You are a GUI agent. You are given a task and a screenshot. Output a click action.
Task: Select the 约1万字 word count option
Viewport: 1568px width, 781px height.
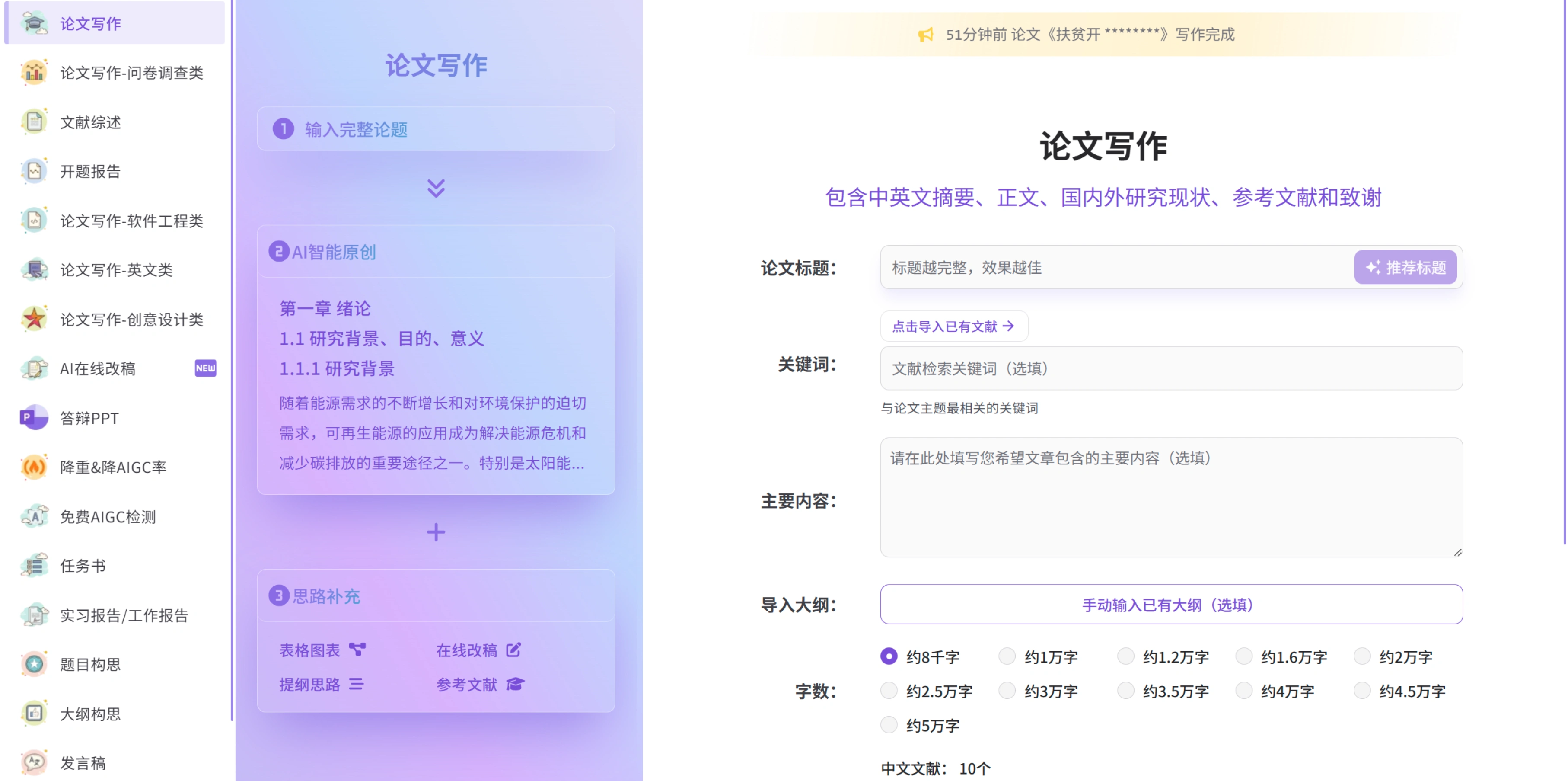pyautogui.click(x=1007, y=656)
